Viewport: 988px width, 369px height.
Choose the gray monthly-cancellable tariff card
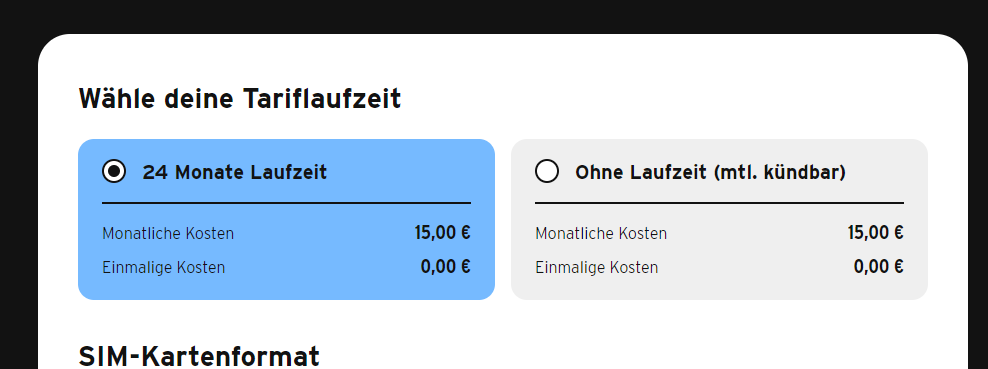coord(719,219)
